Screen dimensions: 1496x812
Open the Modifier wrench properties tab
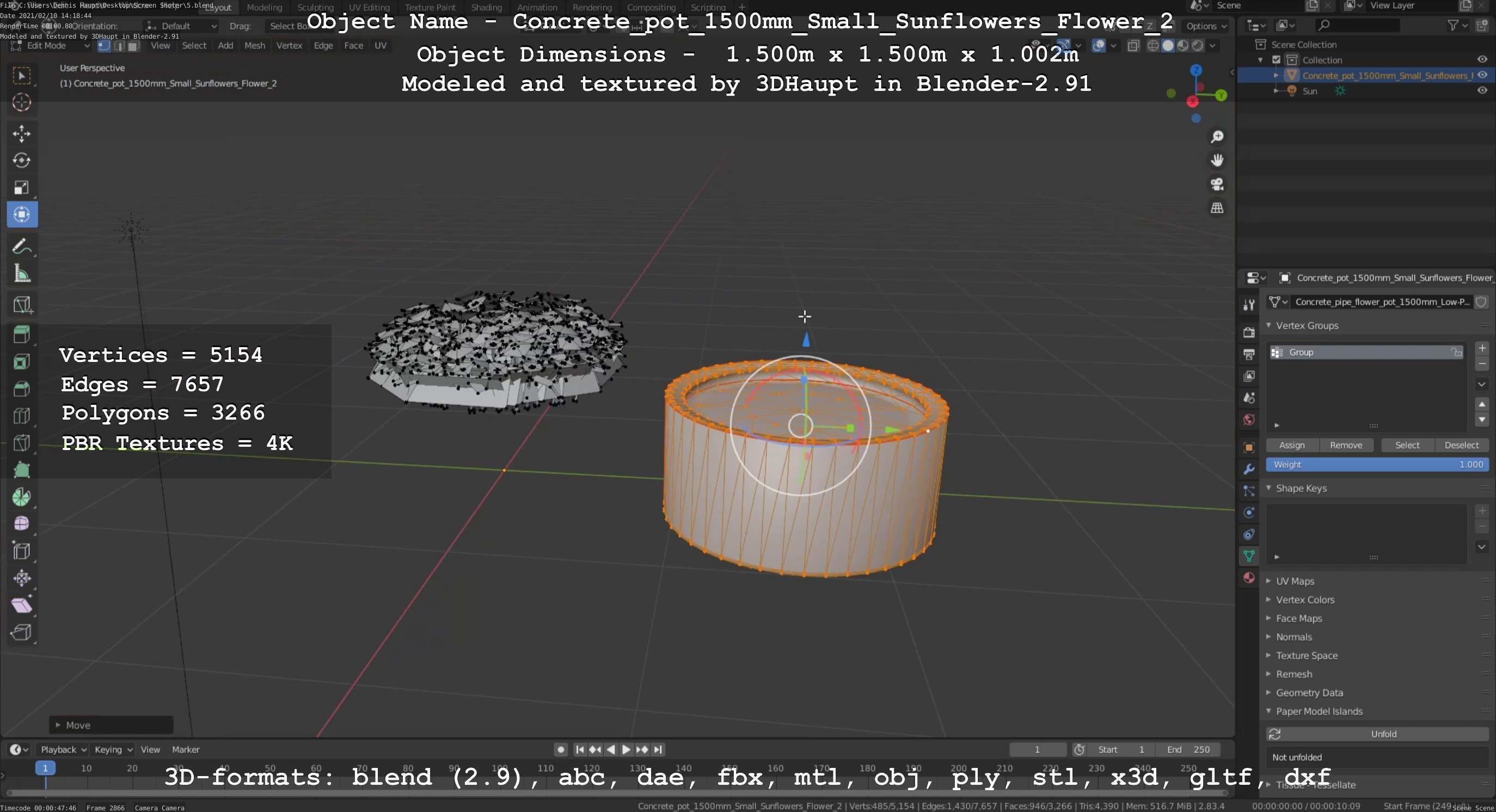tap(1249, 469)
